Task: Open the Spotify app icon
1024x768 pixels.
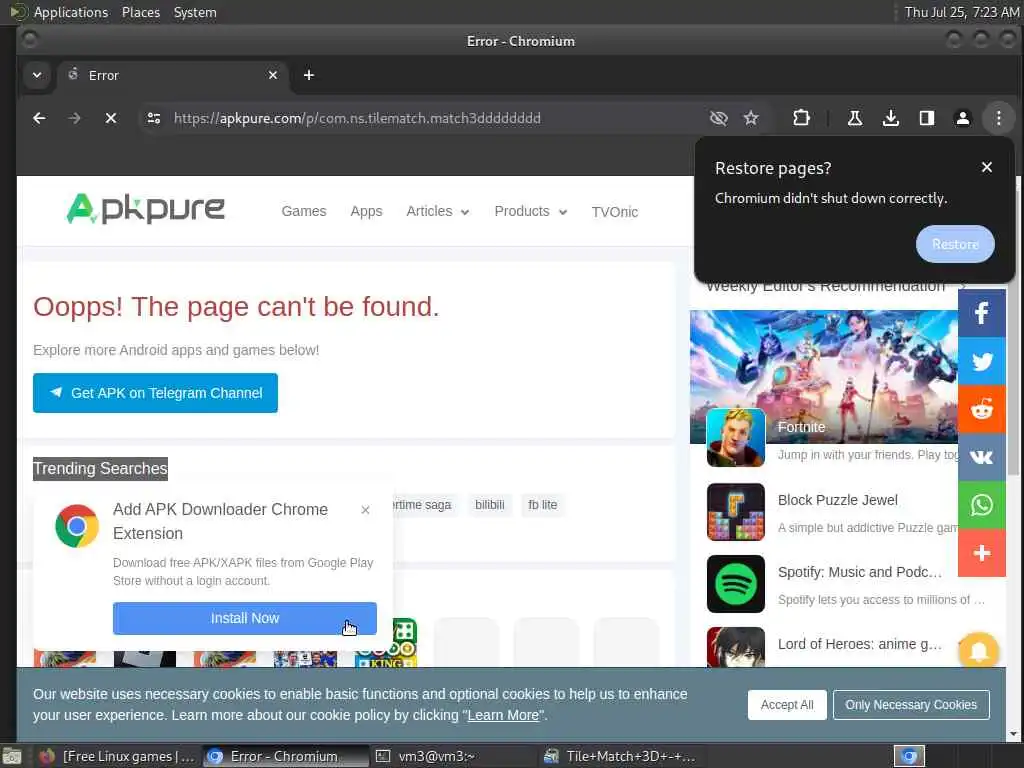Action: point(735,584)
